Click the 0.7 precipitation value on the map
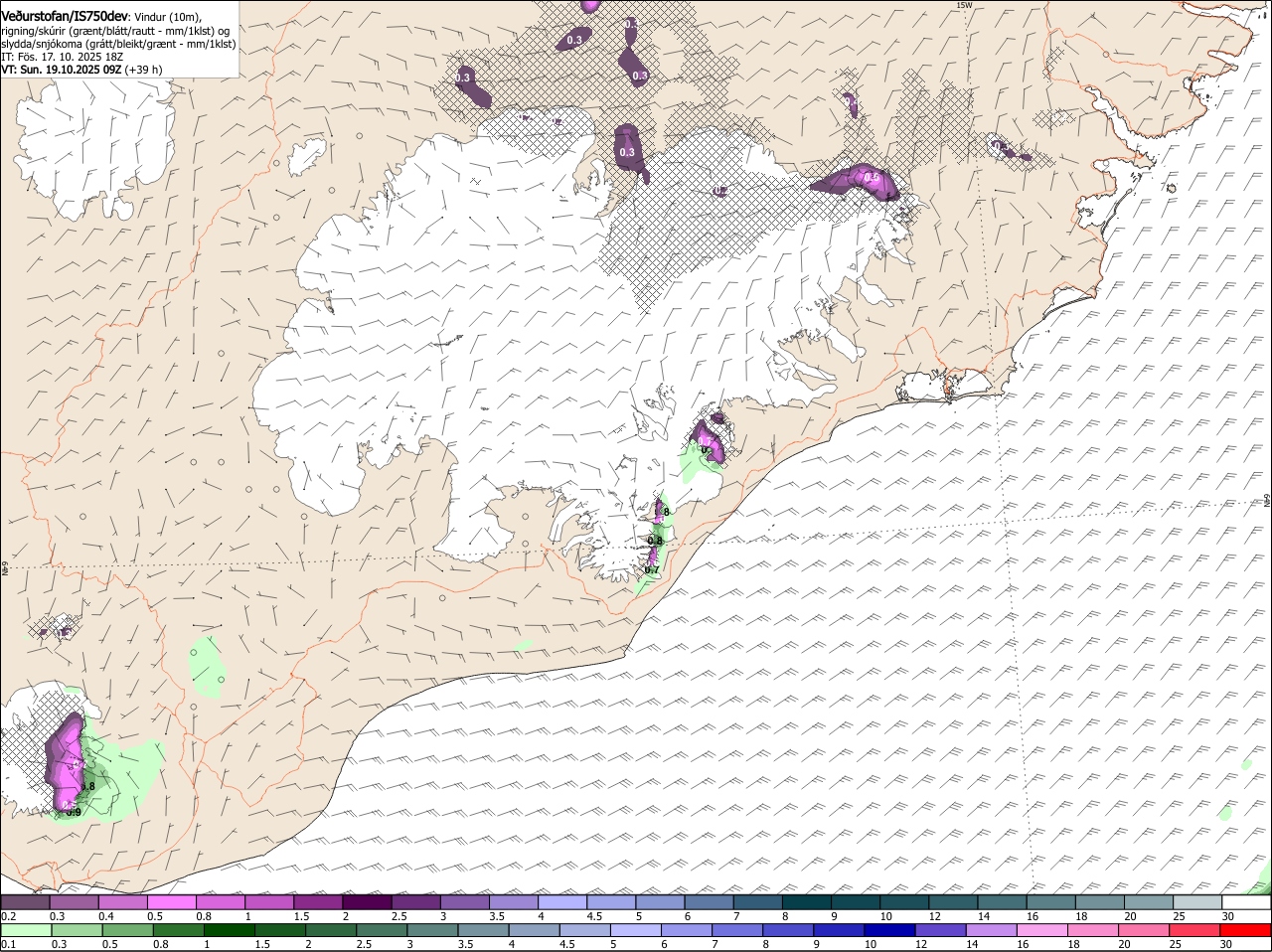This screenshot has height=952, width=1272. point(652,569)
